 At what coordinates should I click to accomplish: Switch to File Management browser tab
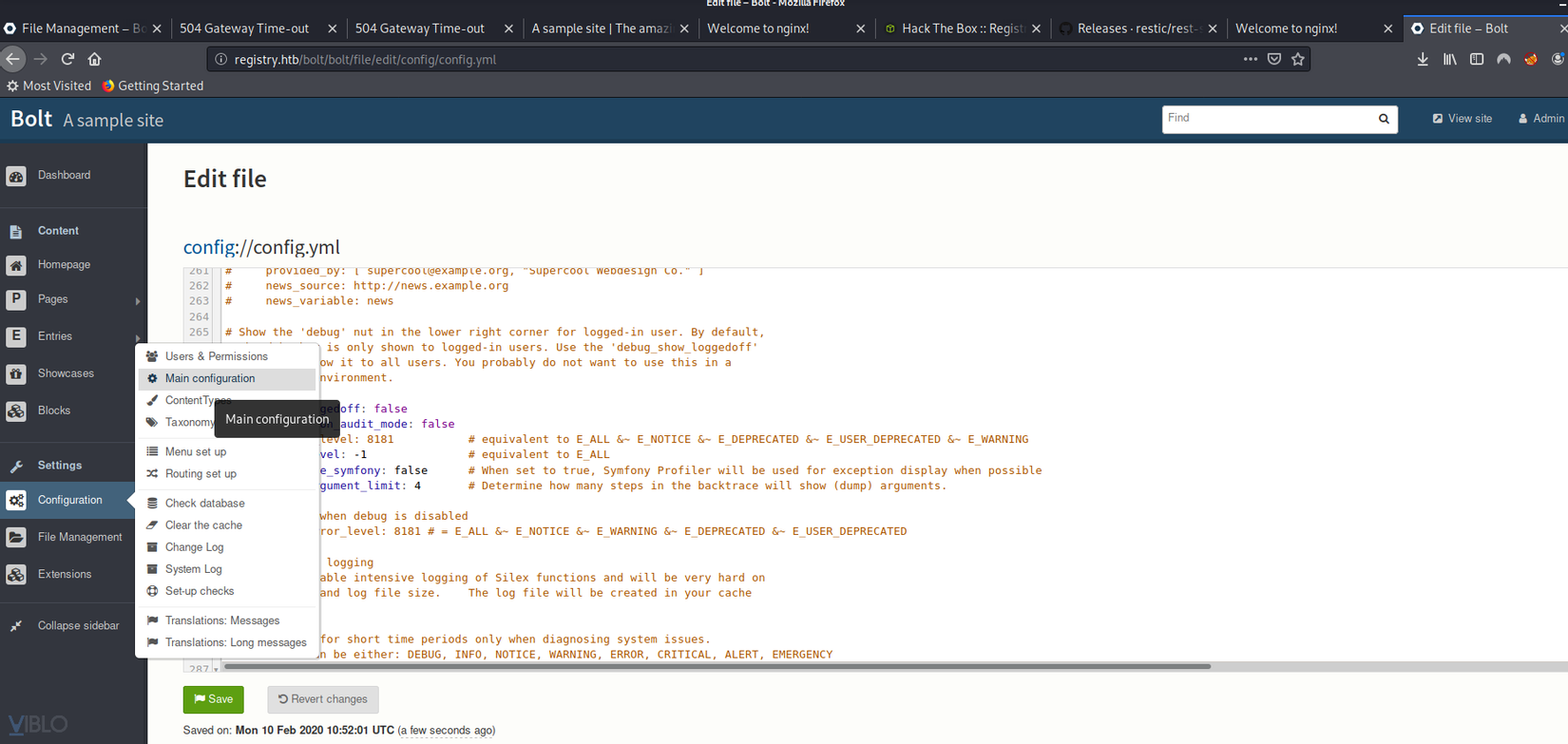pos(83,29)
